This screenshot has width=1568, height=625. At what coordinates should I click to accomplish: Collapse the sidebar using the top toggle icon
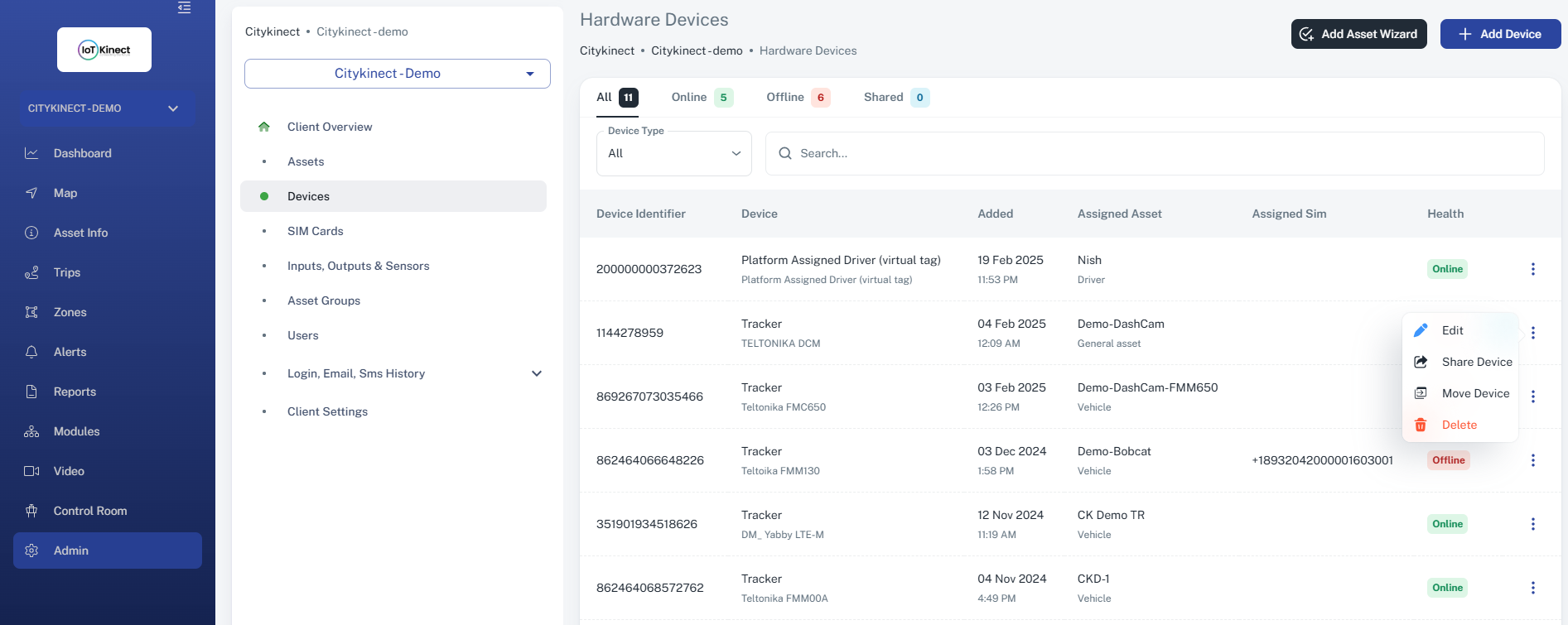(184, 8)
